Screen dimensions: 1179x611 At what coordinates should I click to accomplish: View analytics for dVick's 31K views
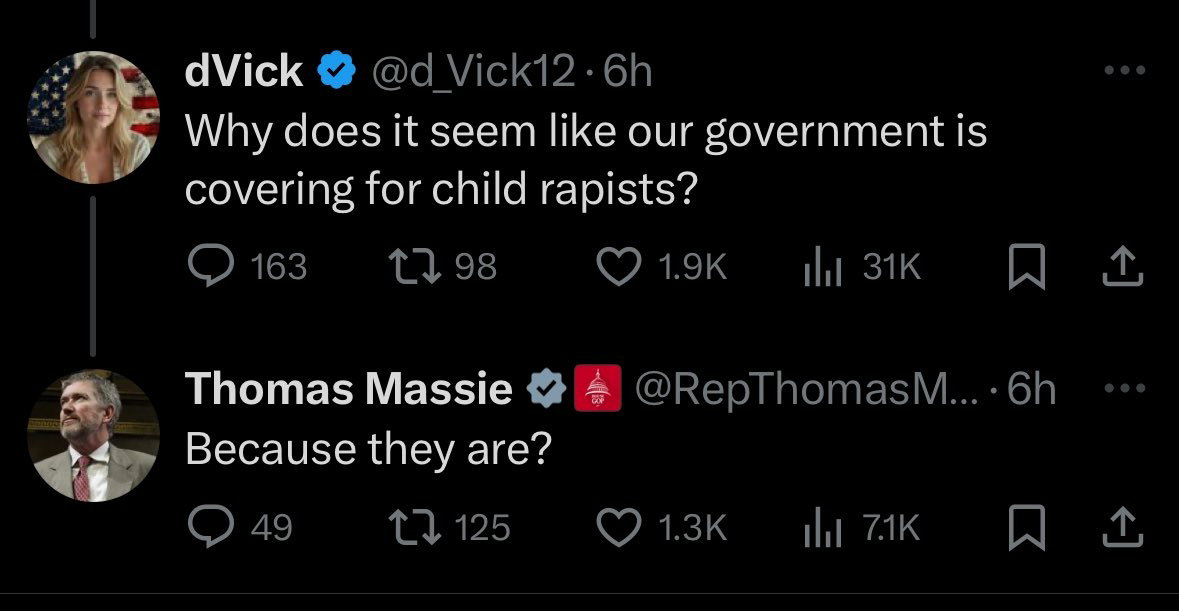point(822,267)
